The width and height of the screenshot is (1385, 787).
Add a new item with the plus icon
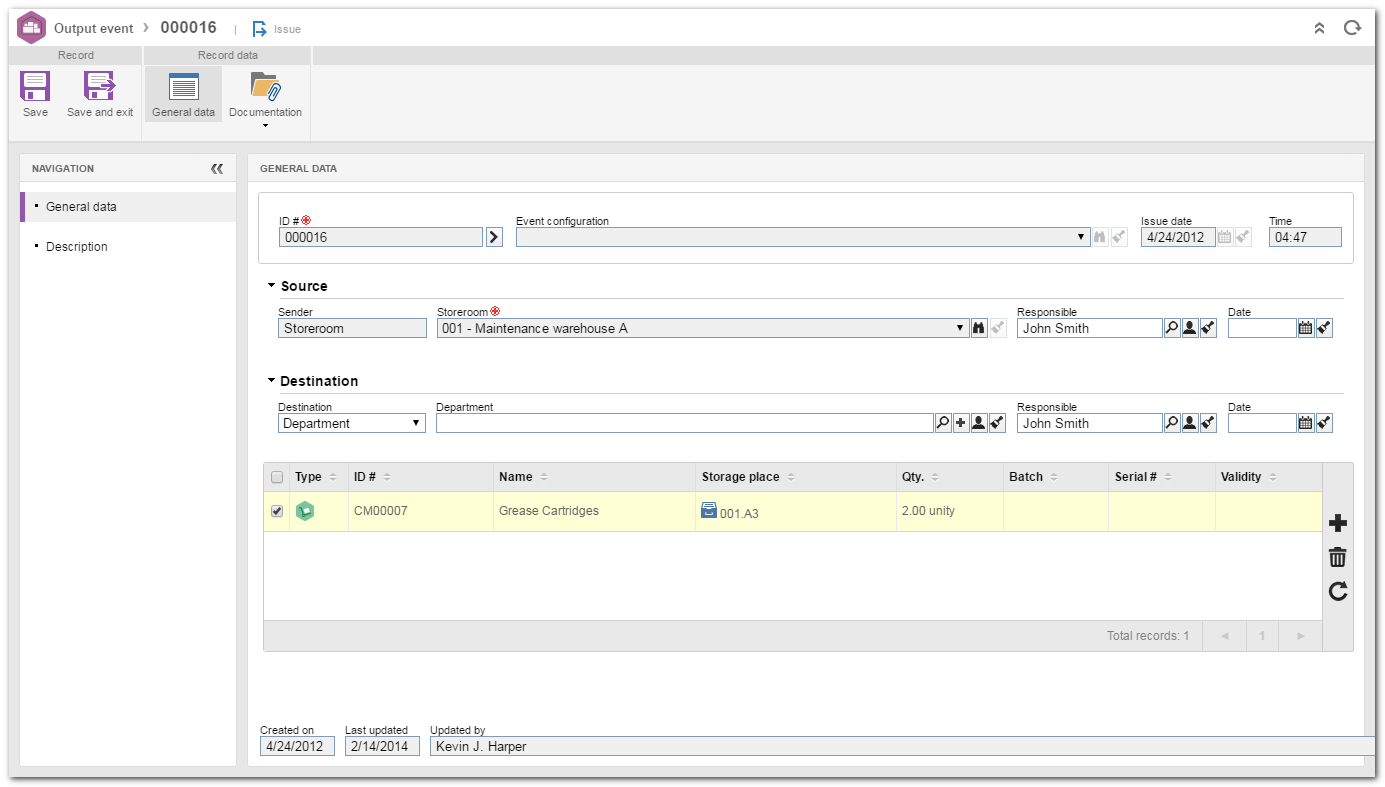[x=1338, y=523]
